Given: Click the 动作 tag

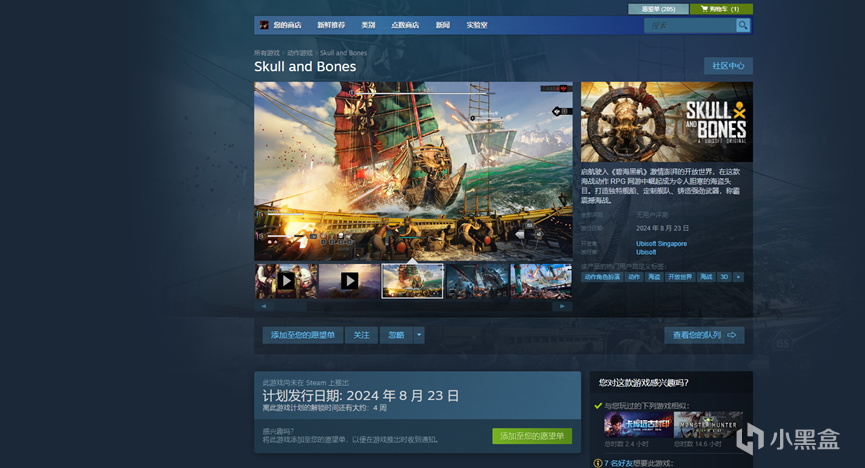Looking at the screenshot, I should tap(634, 277).
